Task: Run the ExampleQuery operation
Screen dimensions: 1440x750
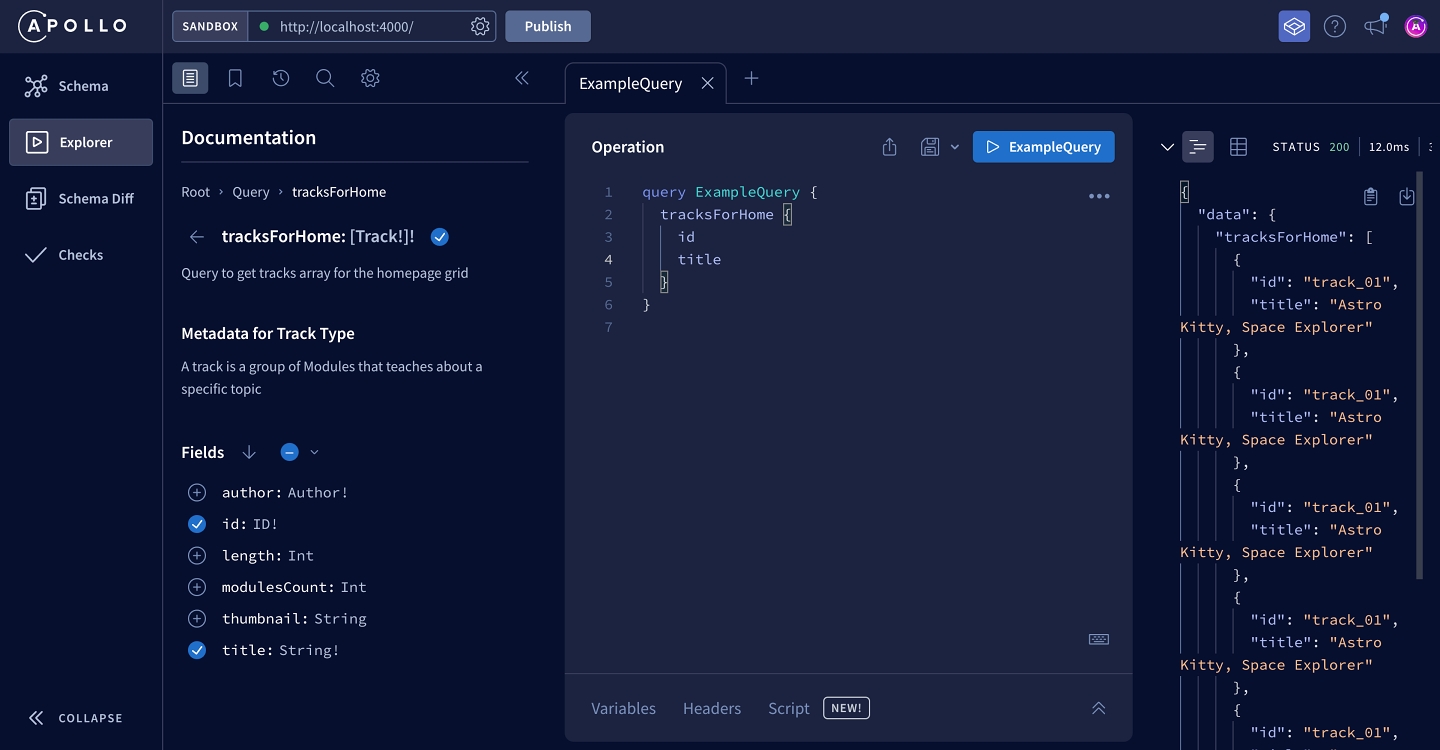Action: point(1043,147)
